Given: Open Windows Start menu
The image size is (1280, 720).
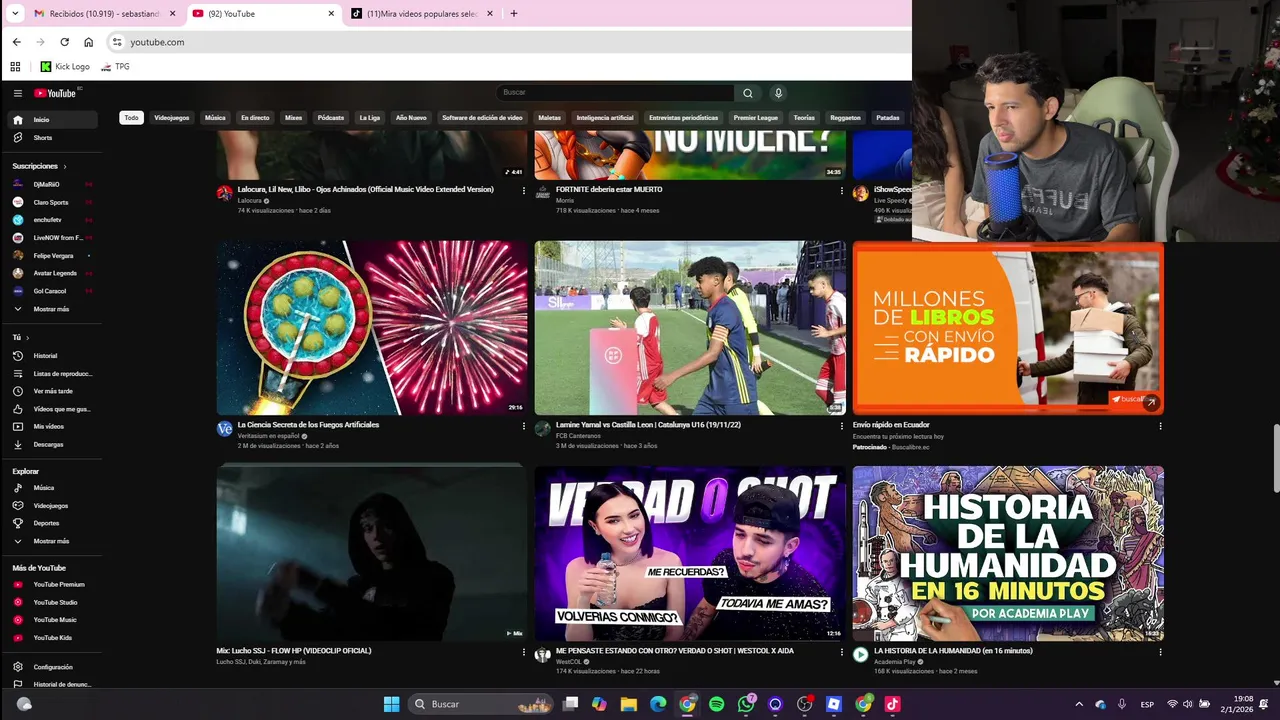Looking at the screenshot, I should coord(391,704).
